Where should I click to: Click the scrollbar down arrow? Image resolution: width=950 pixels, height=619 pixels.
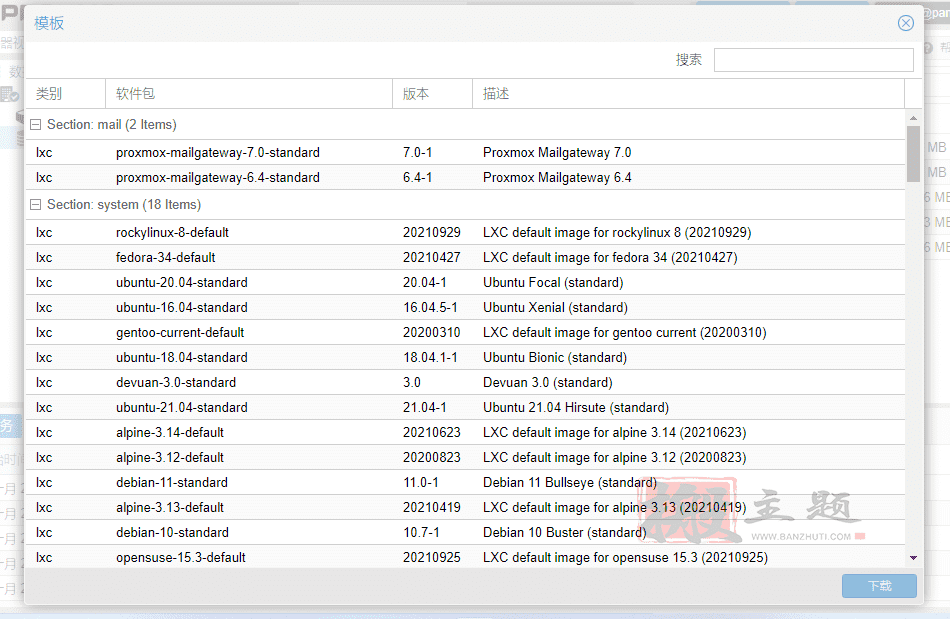pos(913,558)
